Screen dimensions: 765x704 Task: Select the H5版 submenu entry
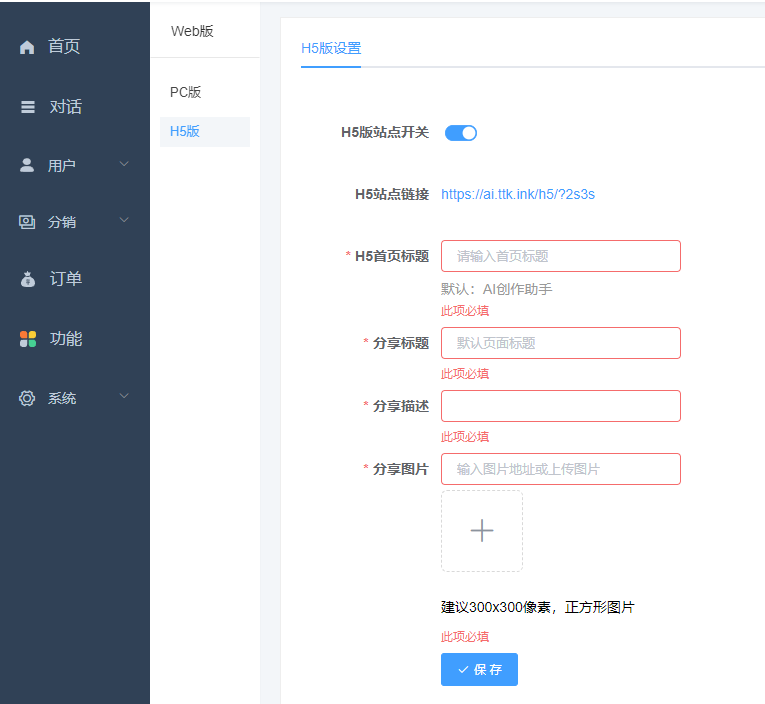pos(205,132)
